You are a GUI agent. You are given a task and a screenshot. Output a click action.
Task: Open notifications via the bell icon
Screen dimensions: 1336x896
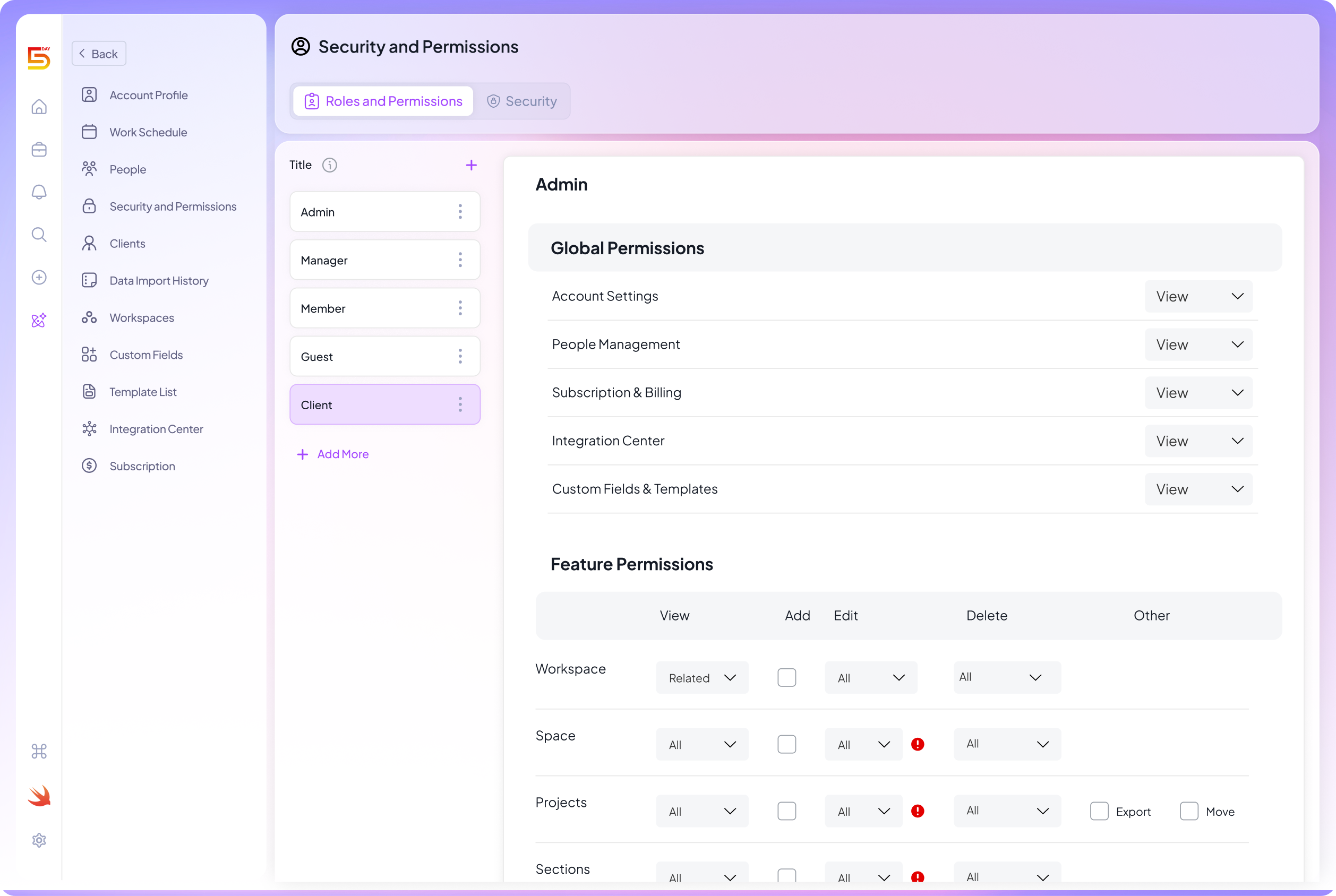pos(39,192)
